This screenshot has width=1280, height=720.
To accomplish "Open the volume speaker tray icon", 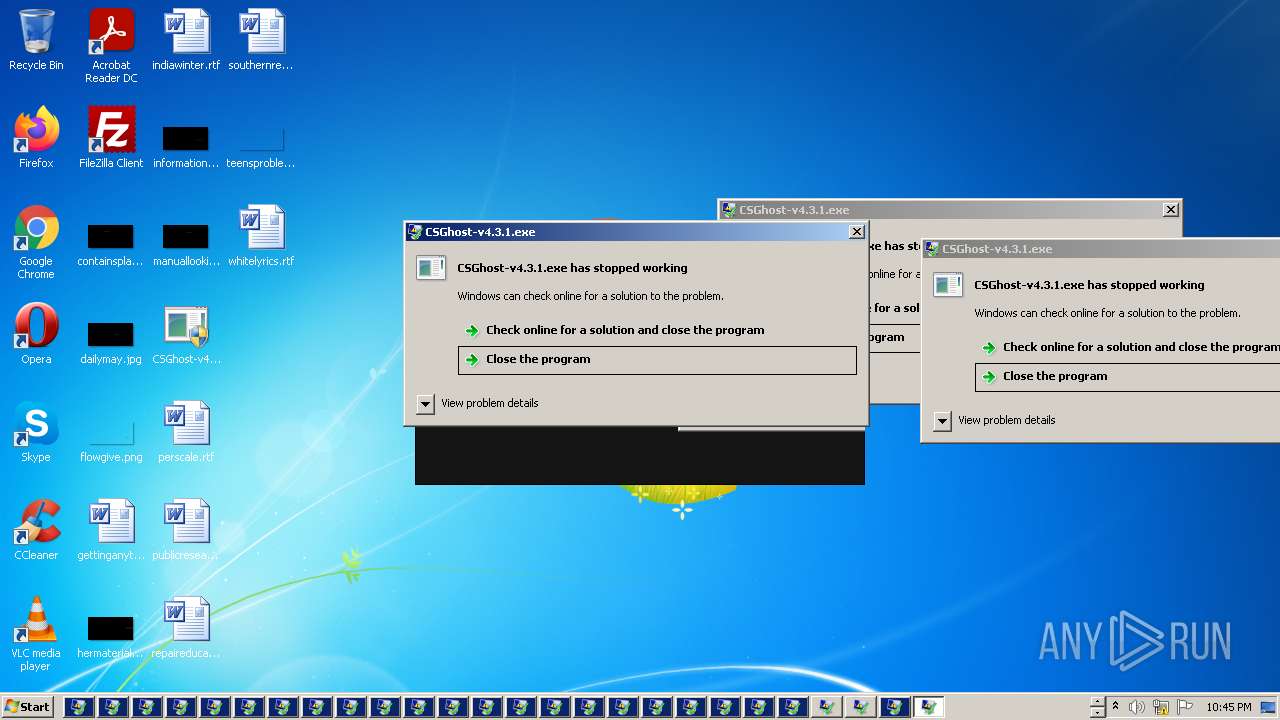I will (x=1137, y=707).
